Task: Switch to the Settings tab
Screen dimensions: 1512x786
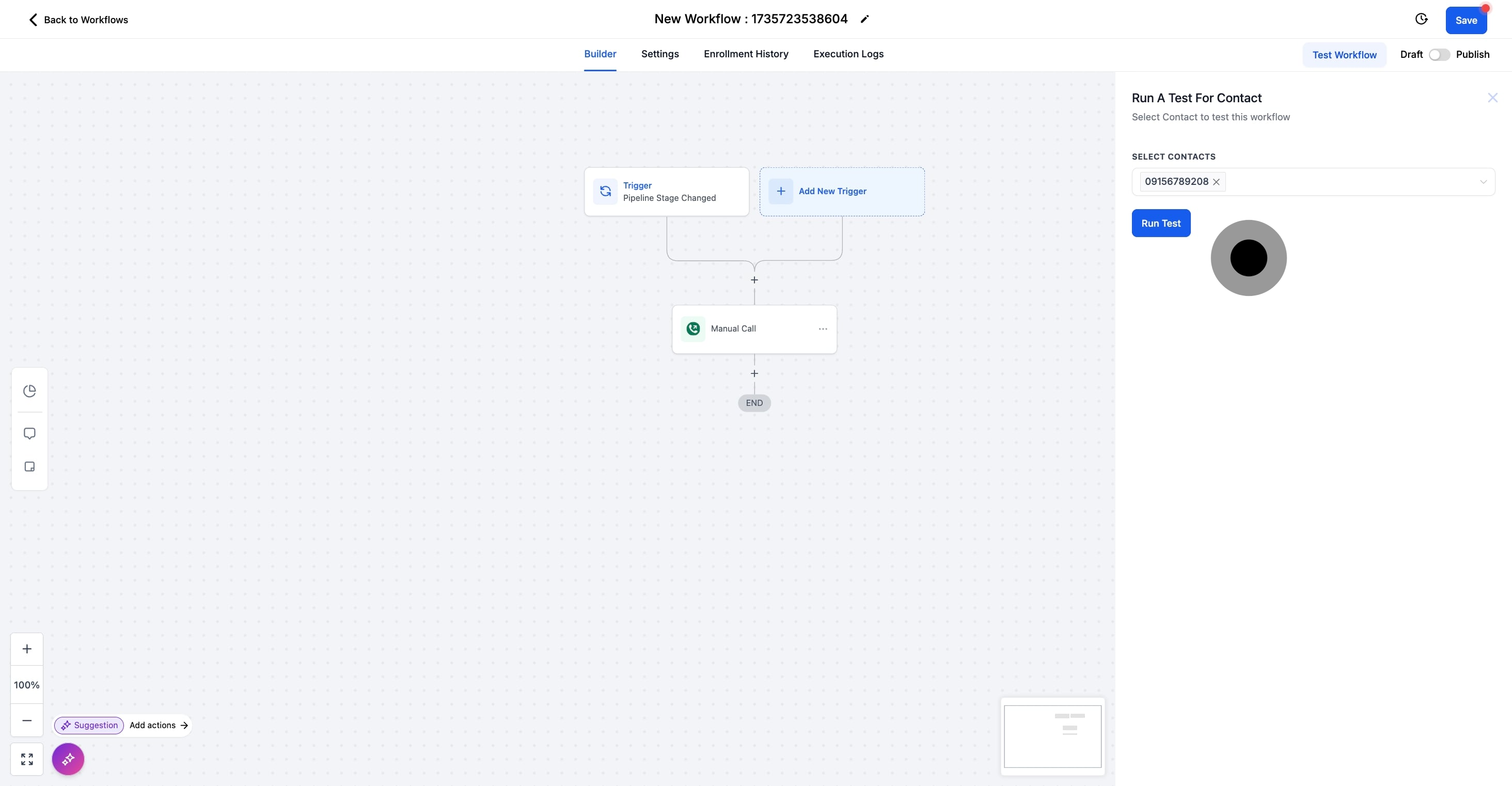Action: click(x=660, y=54)
